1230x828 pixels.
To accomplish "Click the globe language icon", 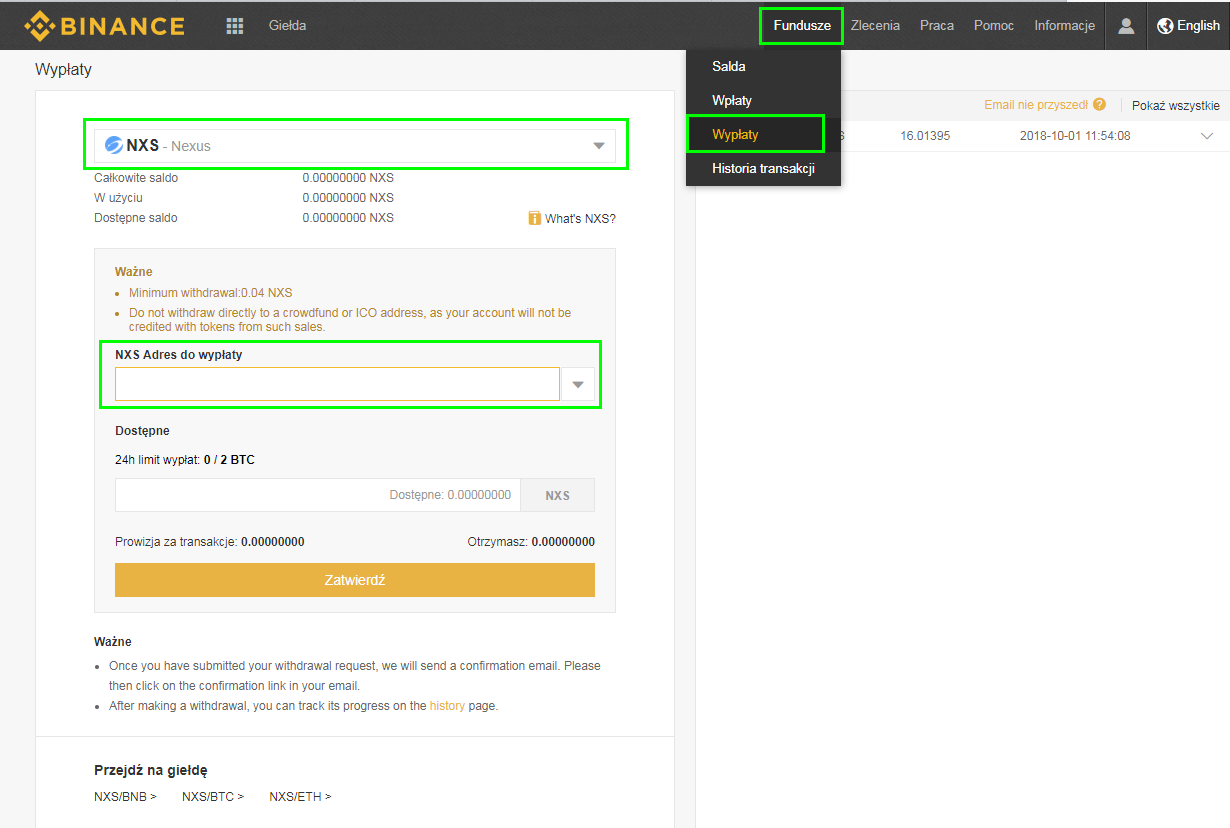I will click(1165, 26).
